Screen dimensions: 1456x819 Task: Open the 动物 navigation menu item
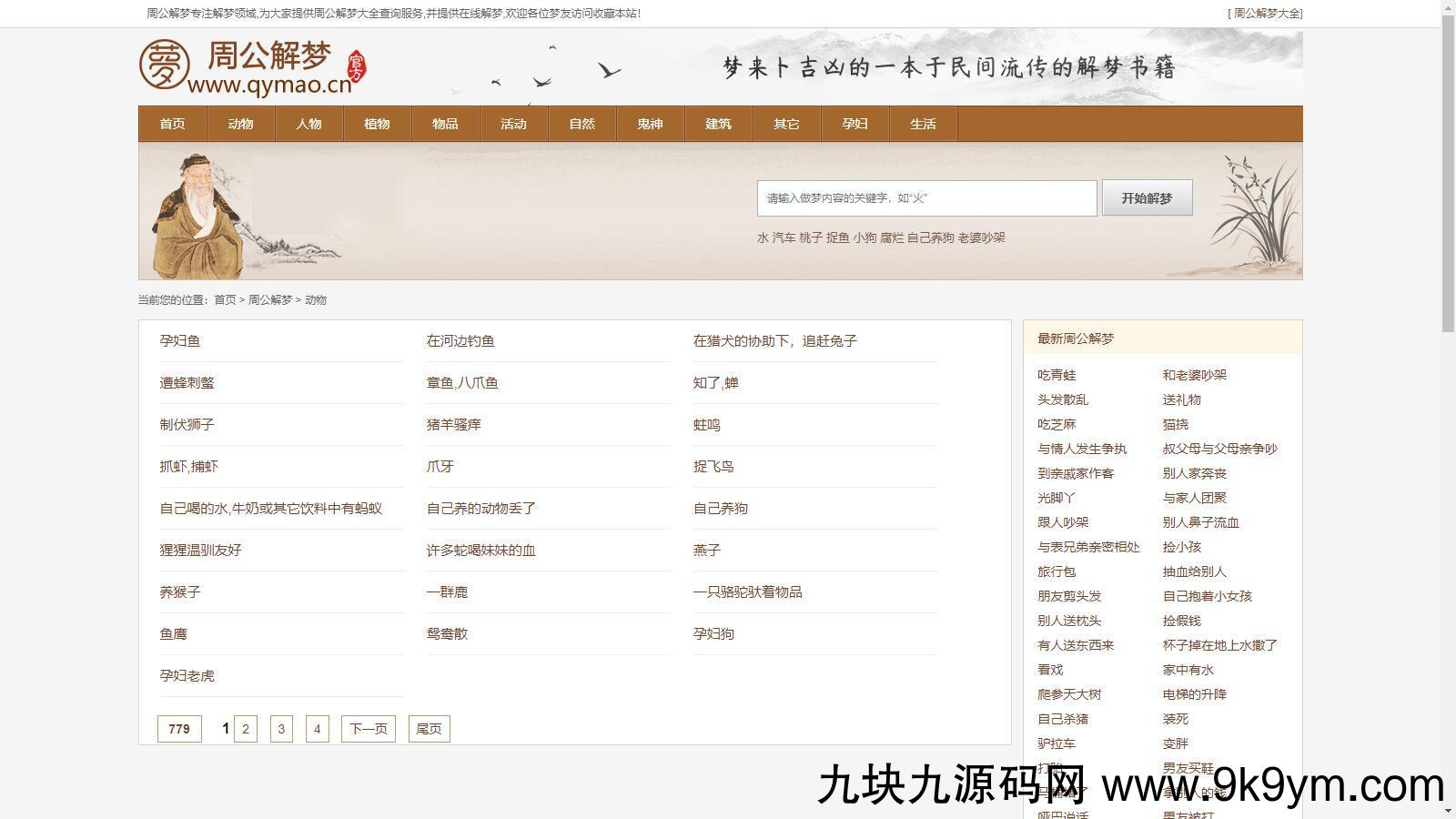tap(240, 124)
